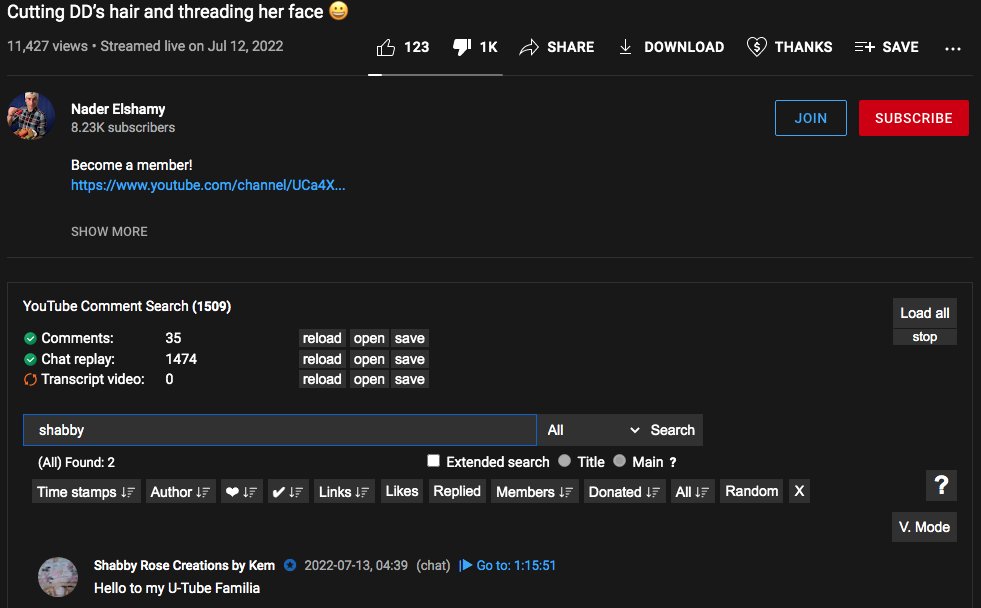Filter by Likes

pyautogui.click(x=402, y=491)
